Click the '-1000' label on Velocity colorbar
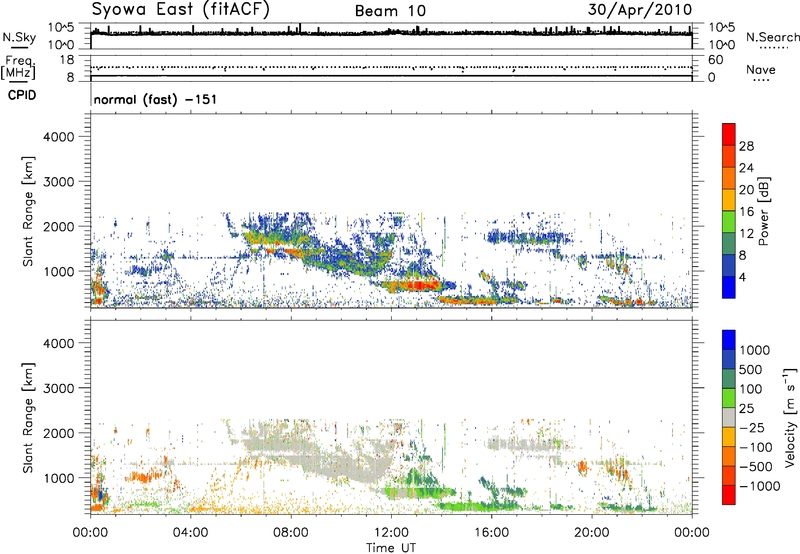 point(760,486)
